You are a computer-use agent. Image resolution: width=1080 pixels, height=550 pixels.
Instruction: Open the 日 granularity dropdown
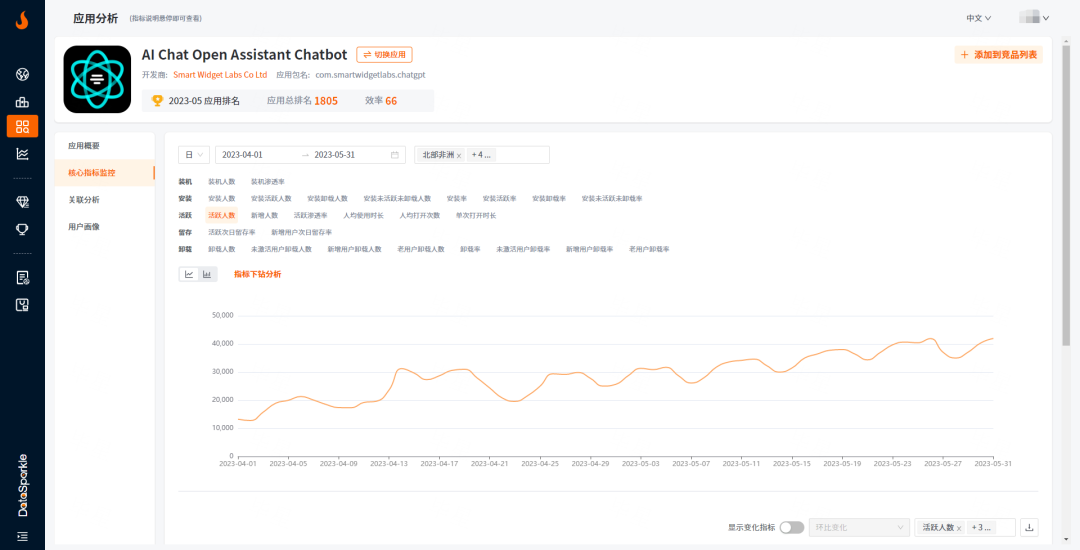[x=194, y=155]
